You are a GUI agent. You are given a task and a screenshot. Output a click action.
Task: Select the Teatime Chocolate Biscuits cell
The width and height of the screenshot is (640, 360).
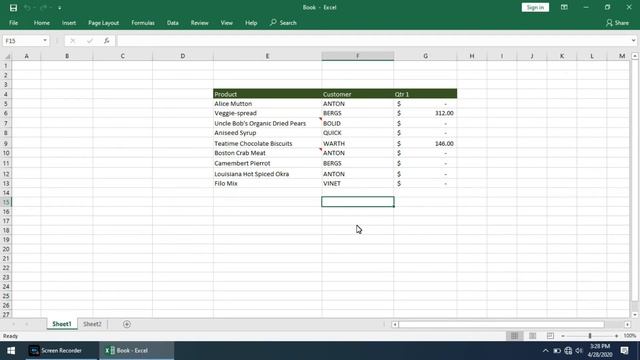[267, 143]
